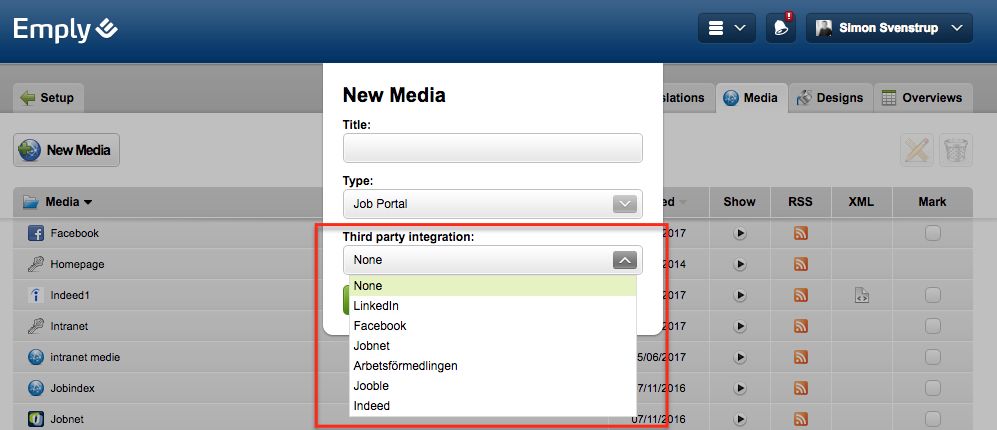
Task: Switch to the Designs tab
Action: (x=830, y=98)
